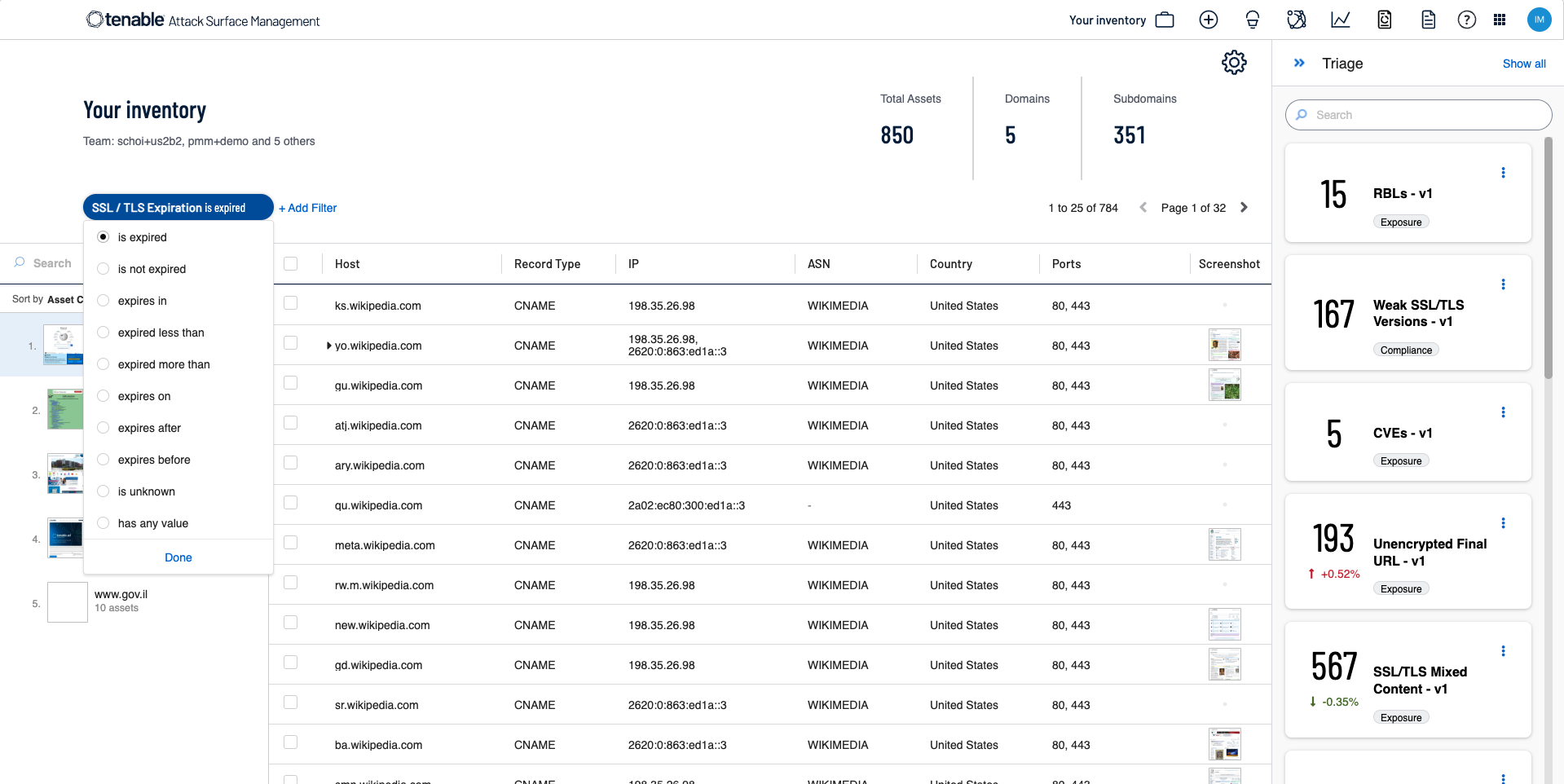Click the Country column header
The width and height of the screenshot is (1564, 784).
(950, 264)
